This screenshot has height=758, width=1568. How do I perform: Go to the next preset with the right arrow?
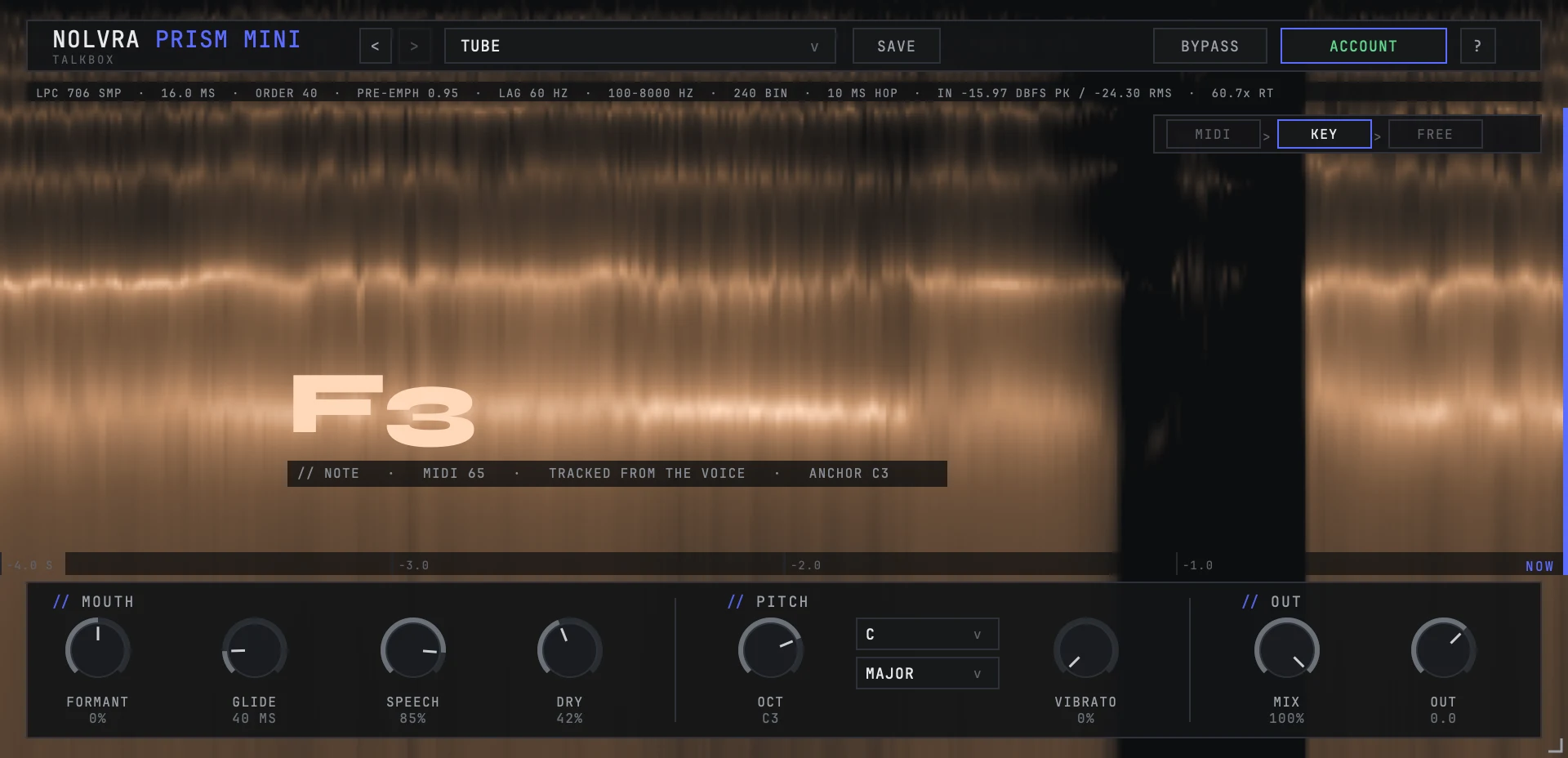(x=414, y=46)
